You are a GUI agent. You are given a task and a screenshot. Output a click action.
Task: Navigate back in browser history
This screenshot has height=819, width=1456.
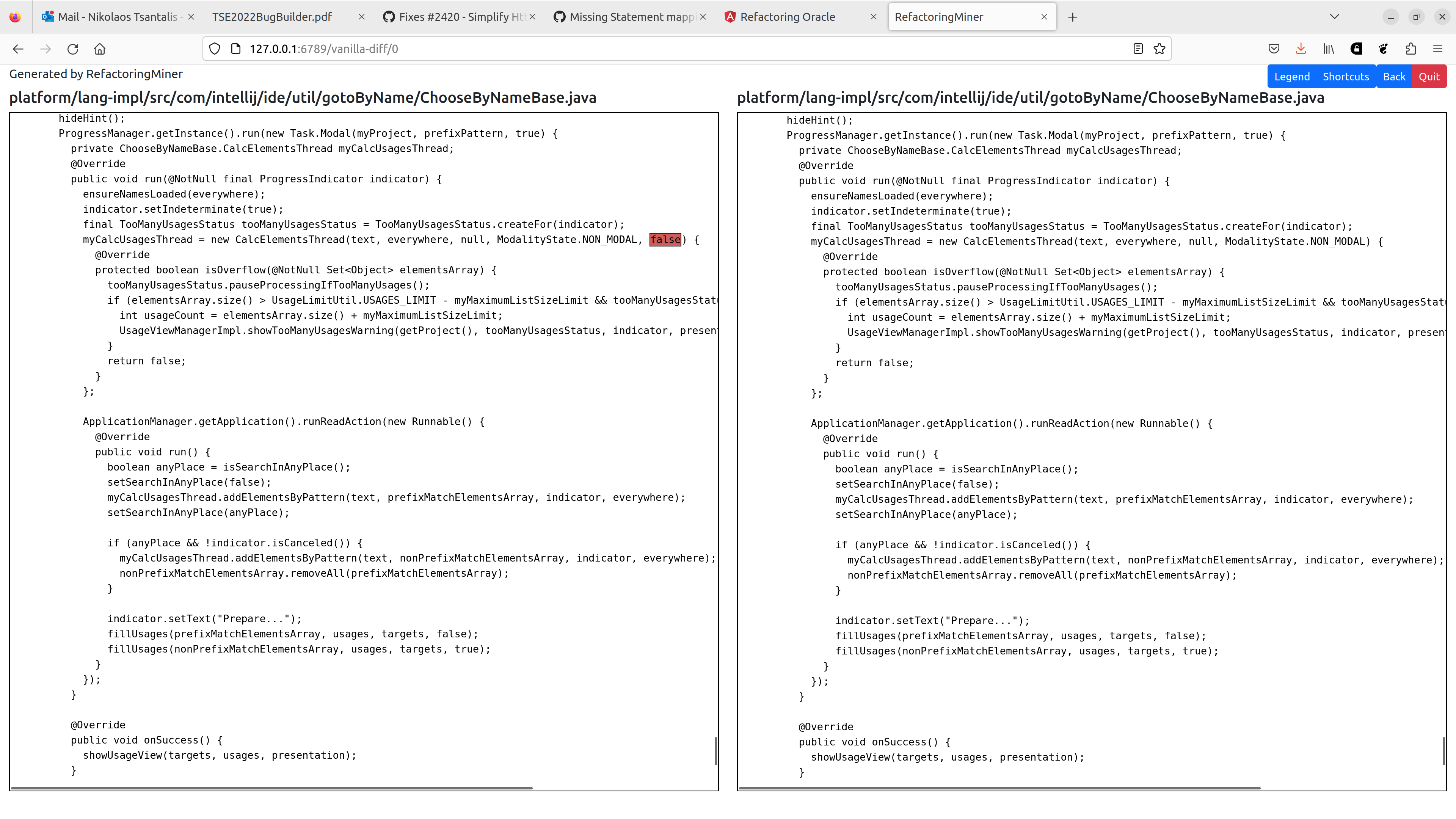coord(18,49)
